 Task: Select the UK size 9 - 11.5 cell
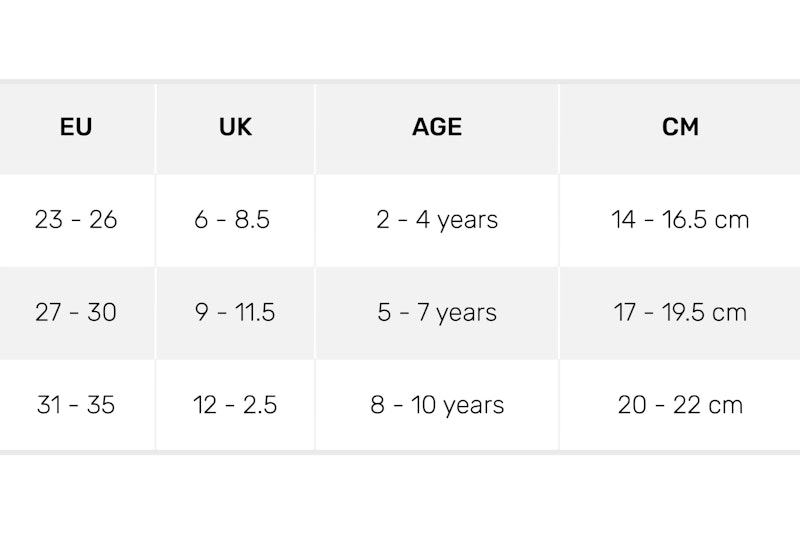tap(235, 313)
